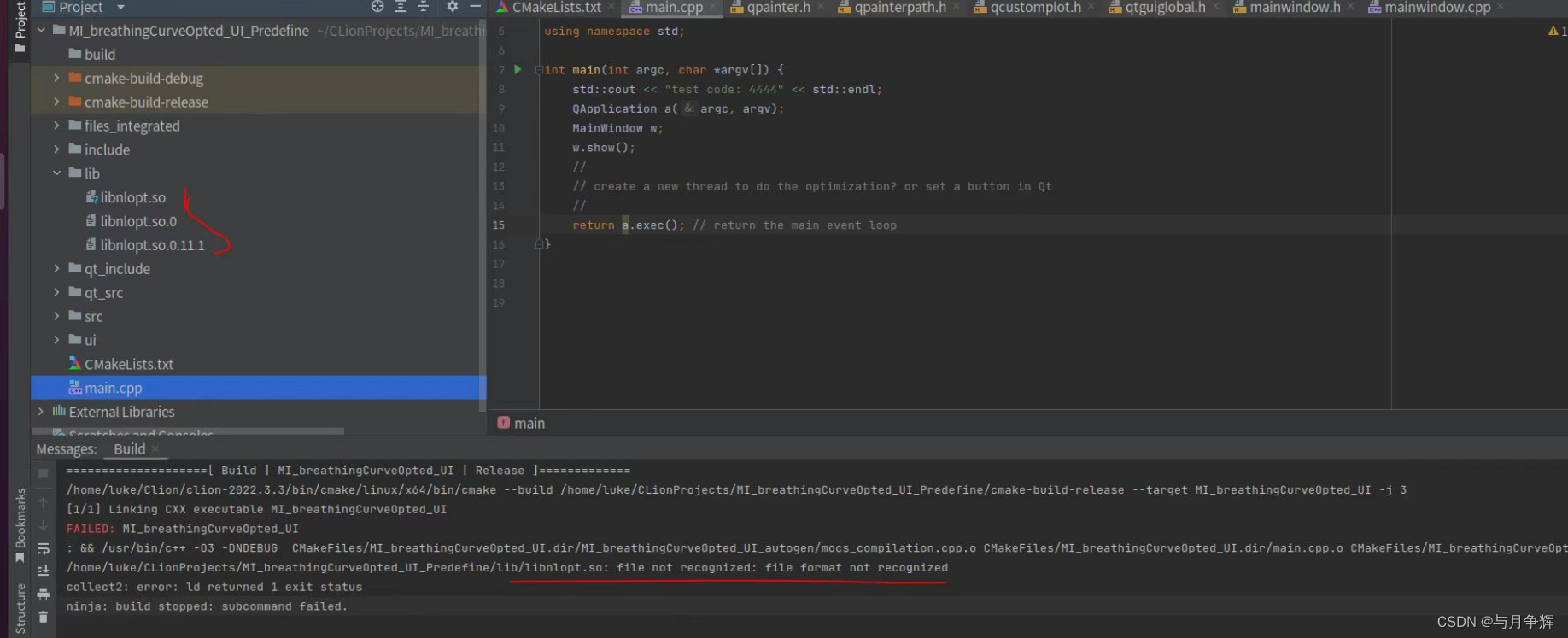Toggle scroll-to-end icon in Build messages
The height and width of the screenshot is (638, 1568).
coord(44,571)
